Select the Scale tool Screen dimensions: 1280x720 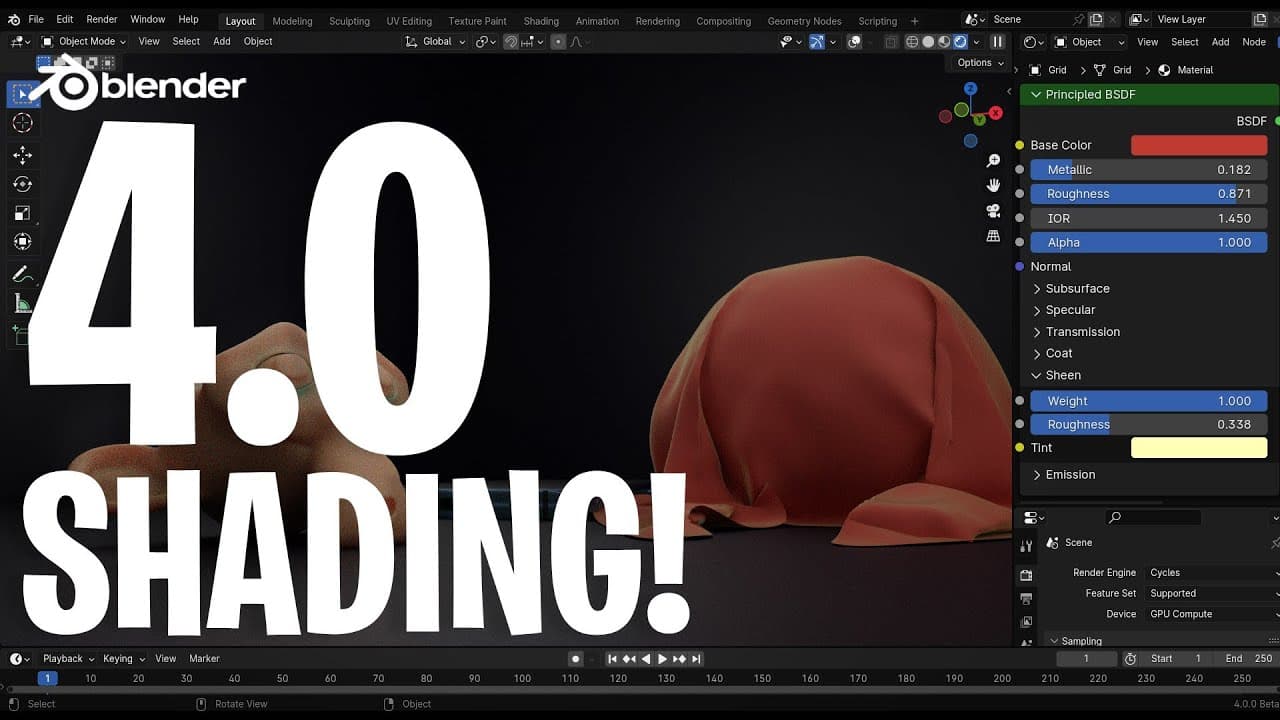(x=22, y=213)
